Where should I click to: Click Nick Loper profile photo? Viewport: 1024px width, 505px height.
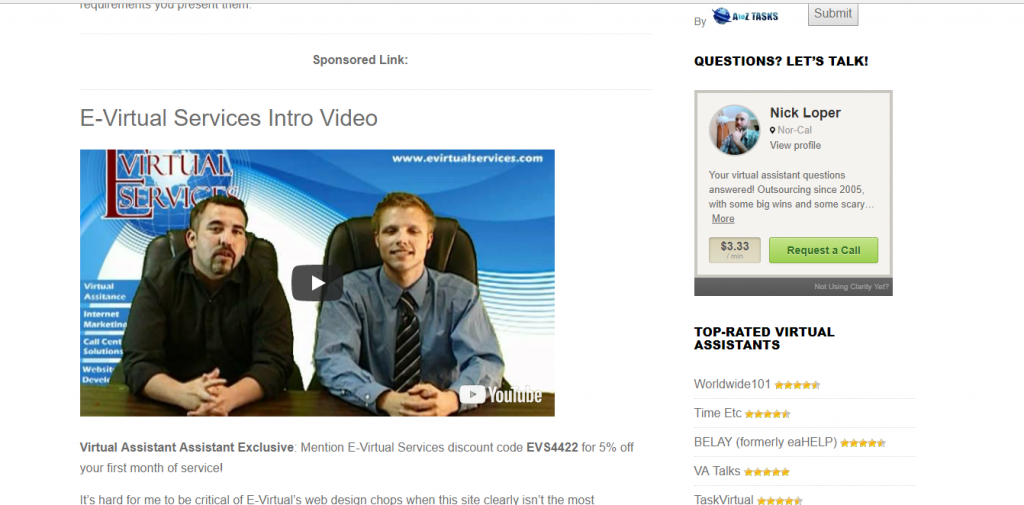pos(735,129)
